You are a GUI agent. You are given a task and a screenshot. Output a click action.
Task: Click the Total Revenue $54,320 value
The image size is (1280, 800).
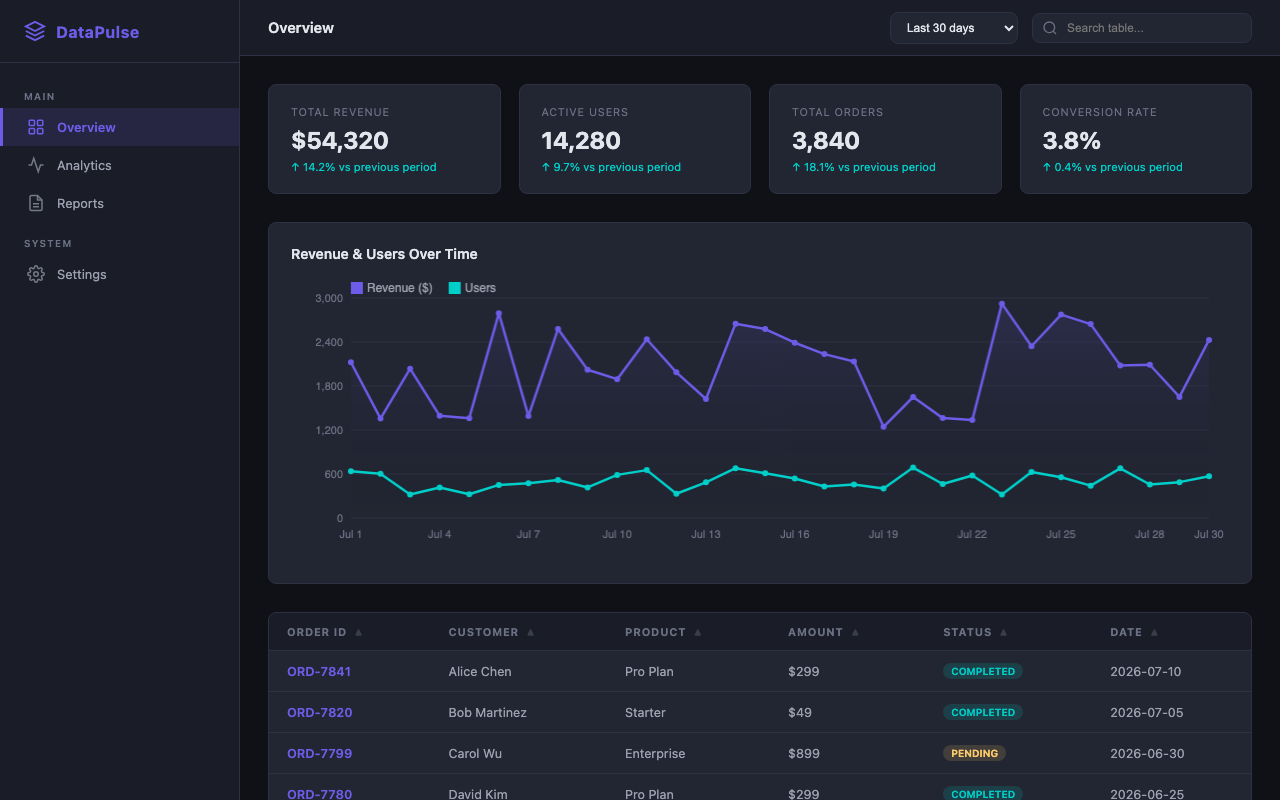[340, 141]
